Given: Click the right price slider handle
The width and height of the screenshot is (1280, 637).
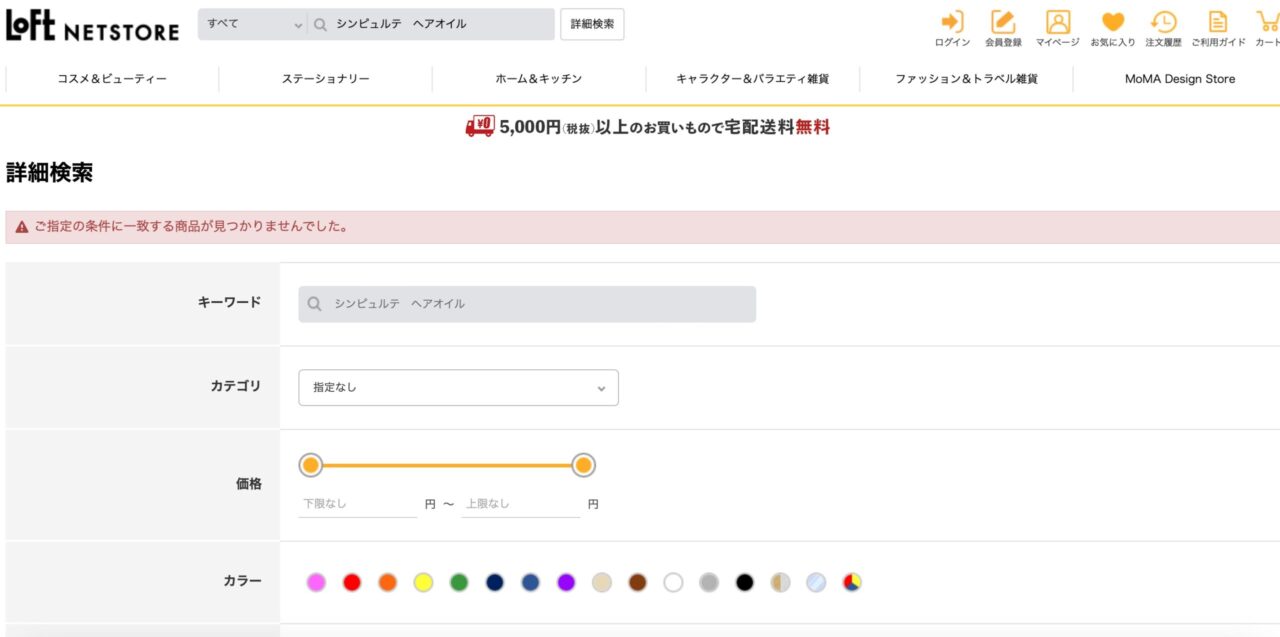Looking at the screenshot, I should 583,465.
